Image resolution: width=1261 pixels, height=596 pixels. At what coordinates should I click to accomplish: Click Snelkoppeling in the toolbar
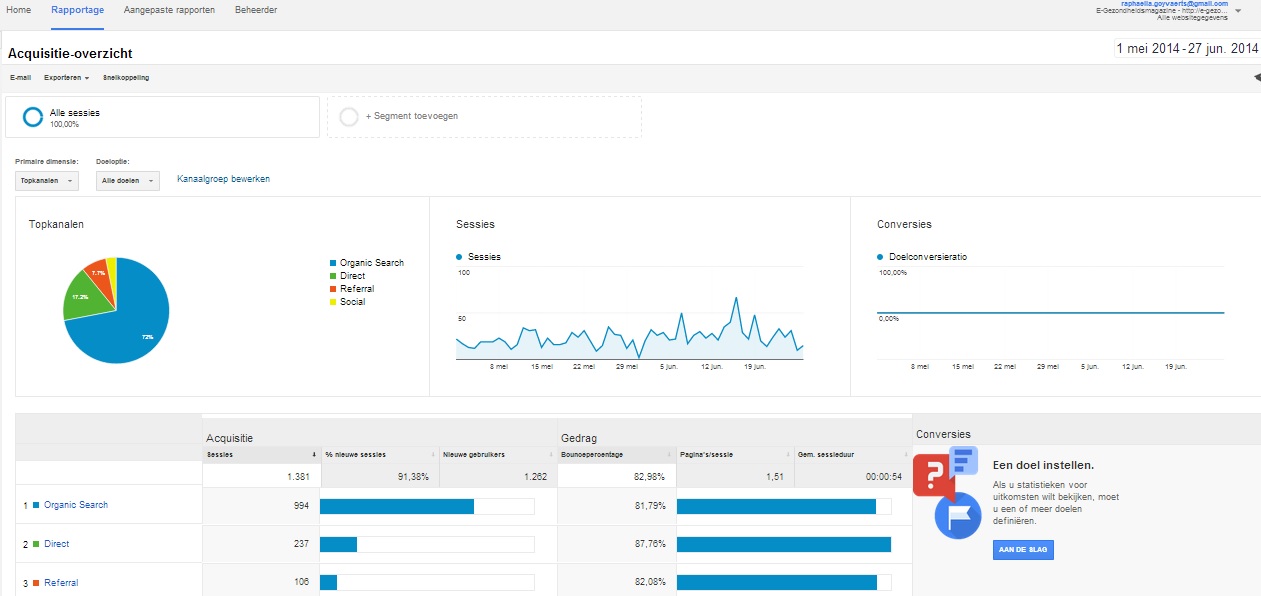coord(126,77)
